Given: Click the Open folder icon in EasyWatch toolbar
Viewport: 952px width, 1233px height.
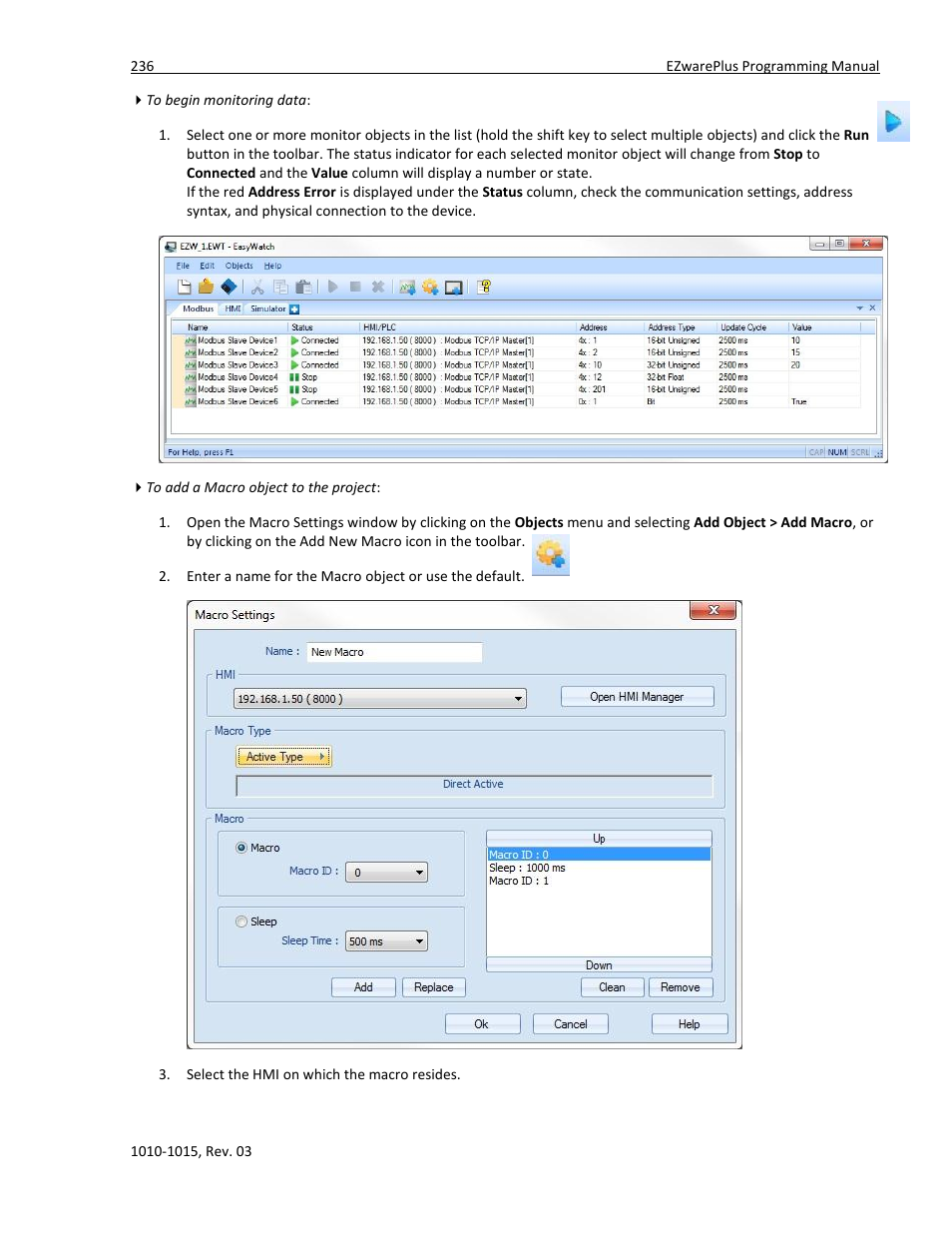Looking at the screenshot, I should pyautogui.click(x=206, y=288).
